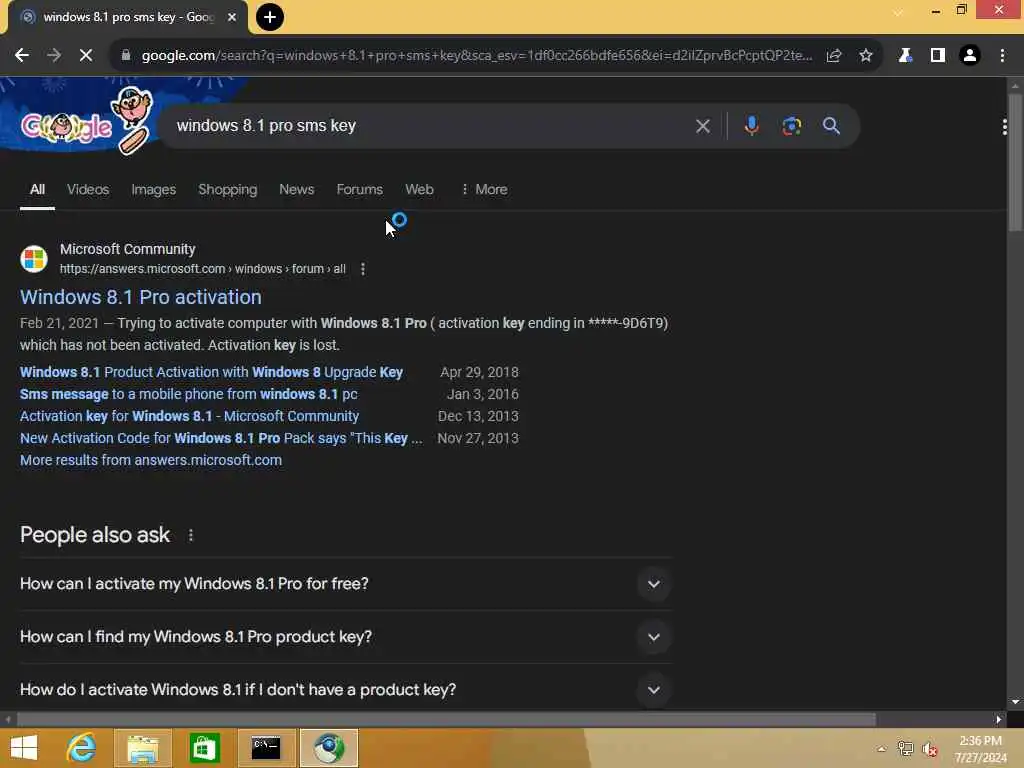
Task: Open 'New Activation Code for Windows 8.1 Pro Pack' link
Action: point(221,438)
